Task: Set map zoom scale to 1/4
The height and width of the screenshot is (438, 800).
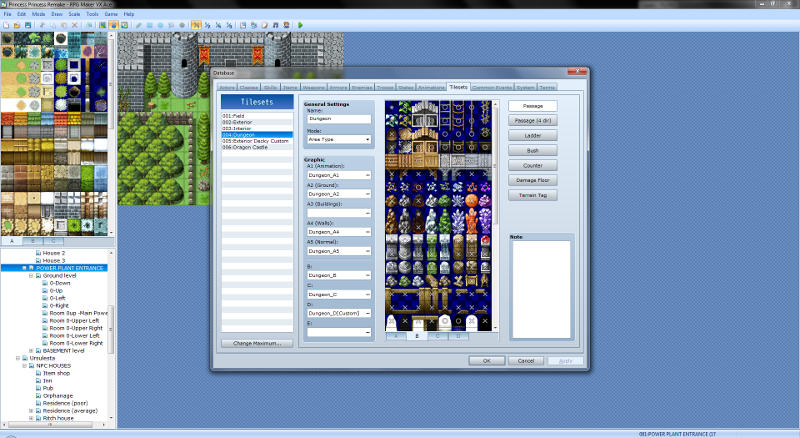Action: click(218, 25)
